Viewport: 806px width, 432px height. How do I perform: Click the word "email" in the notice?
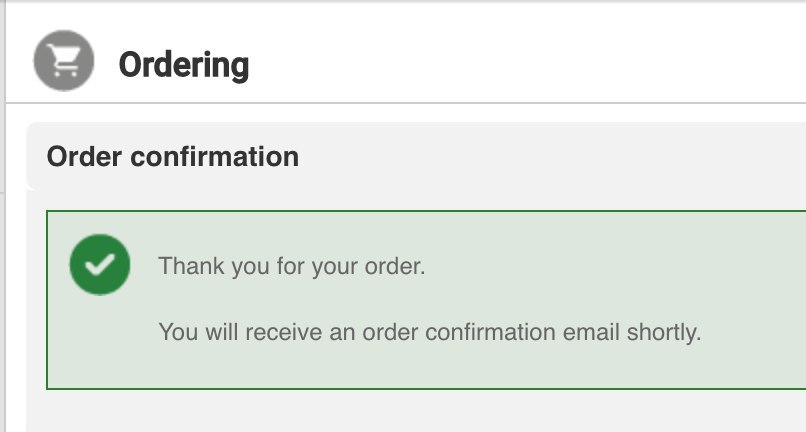pyautogui.click(x=591, y=331)
